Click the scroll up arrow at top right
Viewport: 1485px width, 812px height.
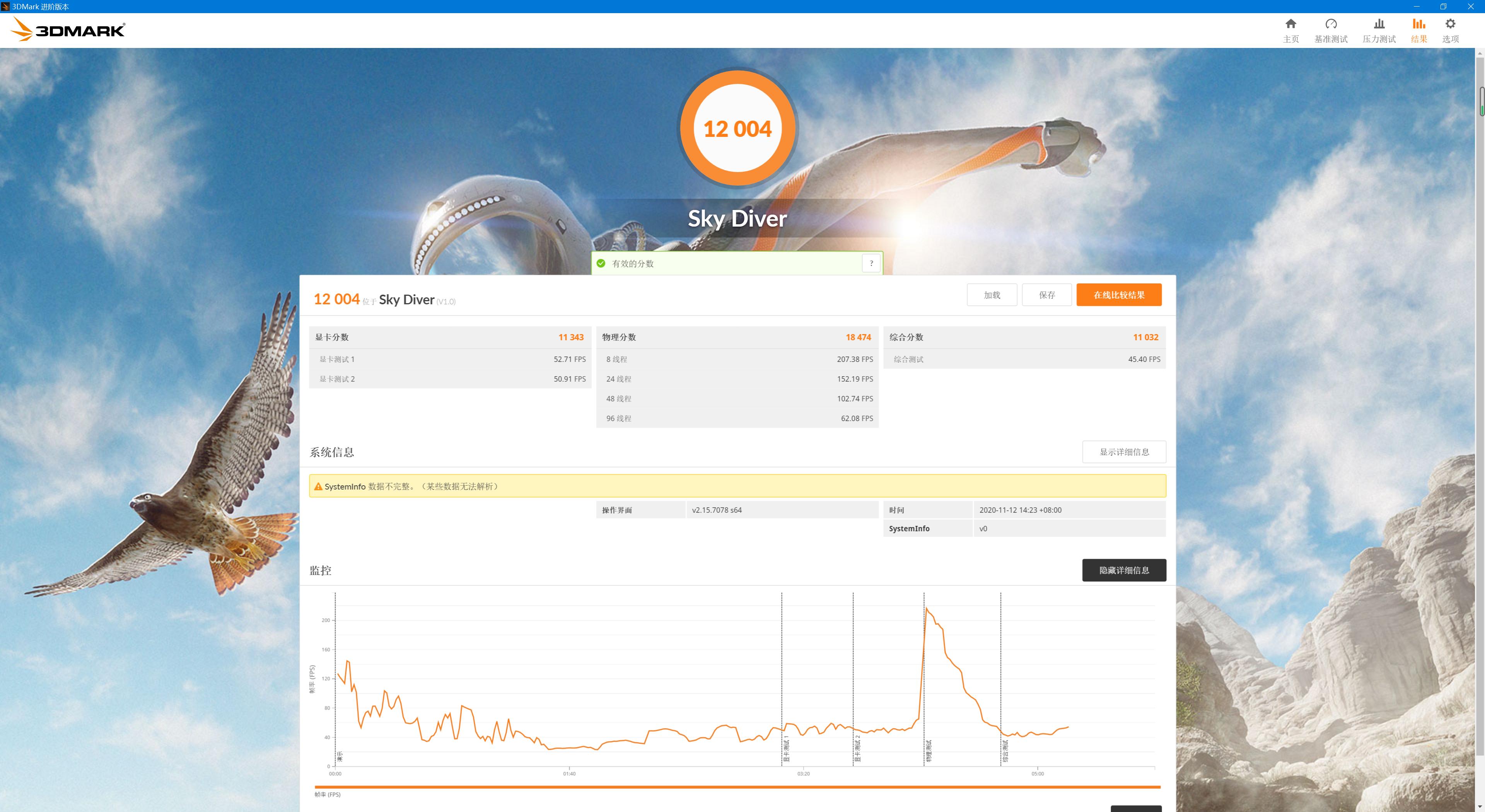click(1480, 53)
